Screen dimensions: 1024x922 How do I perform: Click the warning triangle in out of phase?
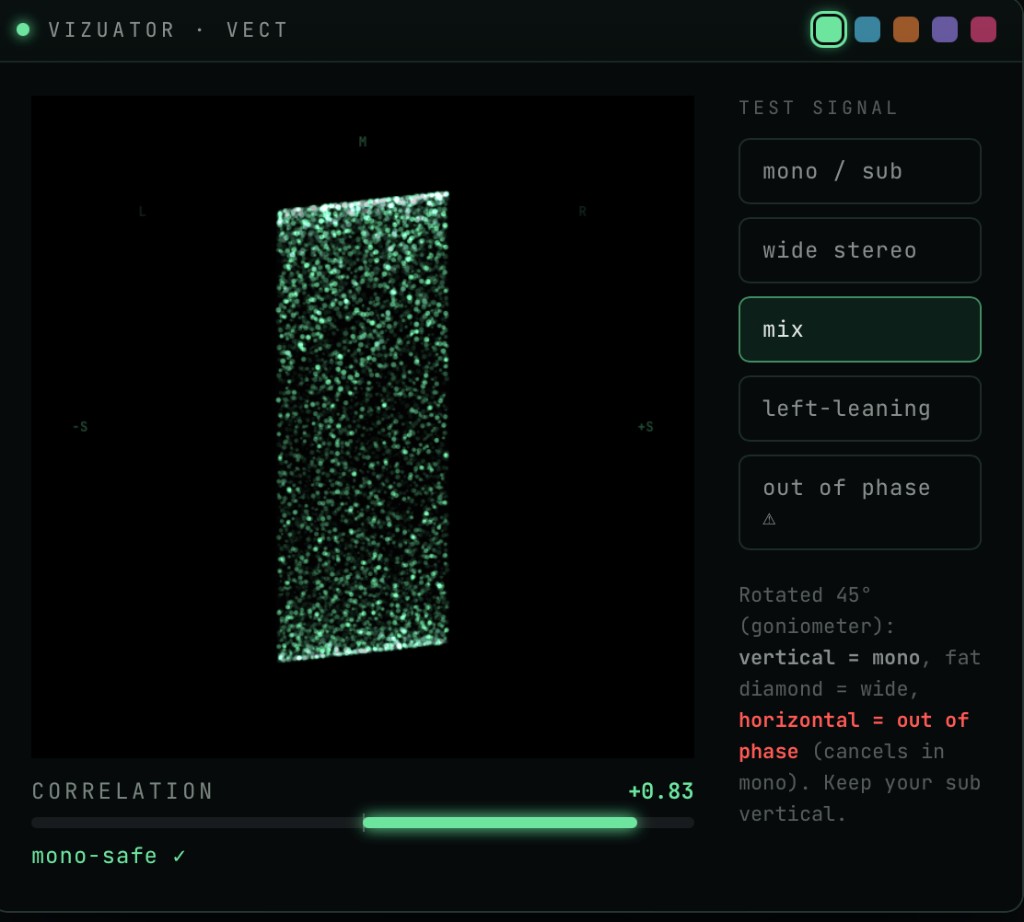point(769,519)
